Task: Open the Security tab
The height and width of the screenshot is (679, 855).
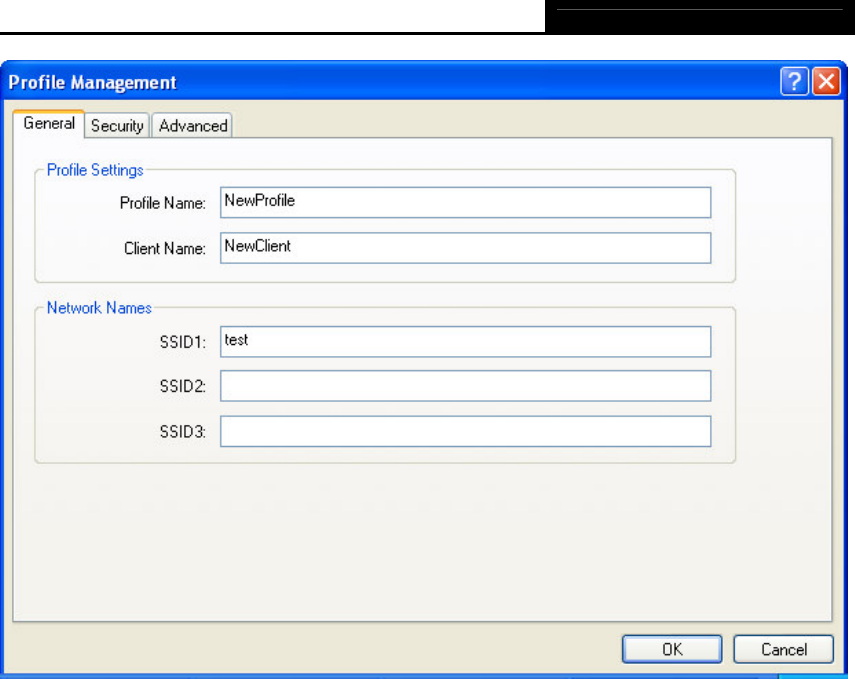Action: pyautogui.click(x=117, y=125)
